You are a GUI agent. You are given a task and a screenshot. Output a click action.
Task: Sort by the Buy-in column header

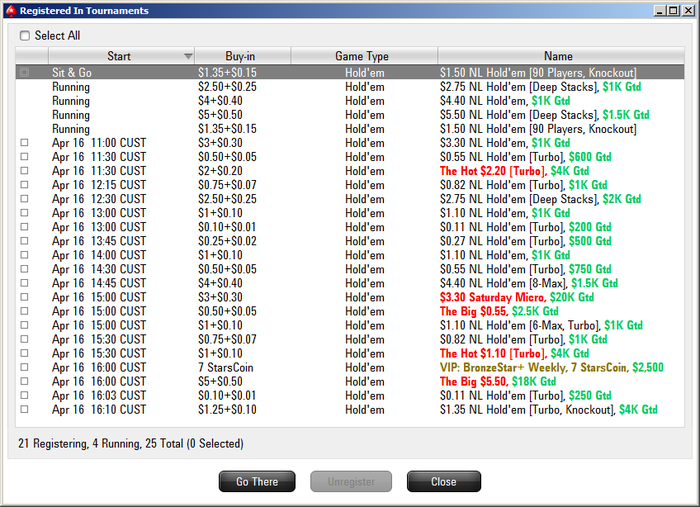[x=242, y=56]
